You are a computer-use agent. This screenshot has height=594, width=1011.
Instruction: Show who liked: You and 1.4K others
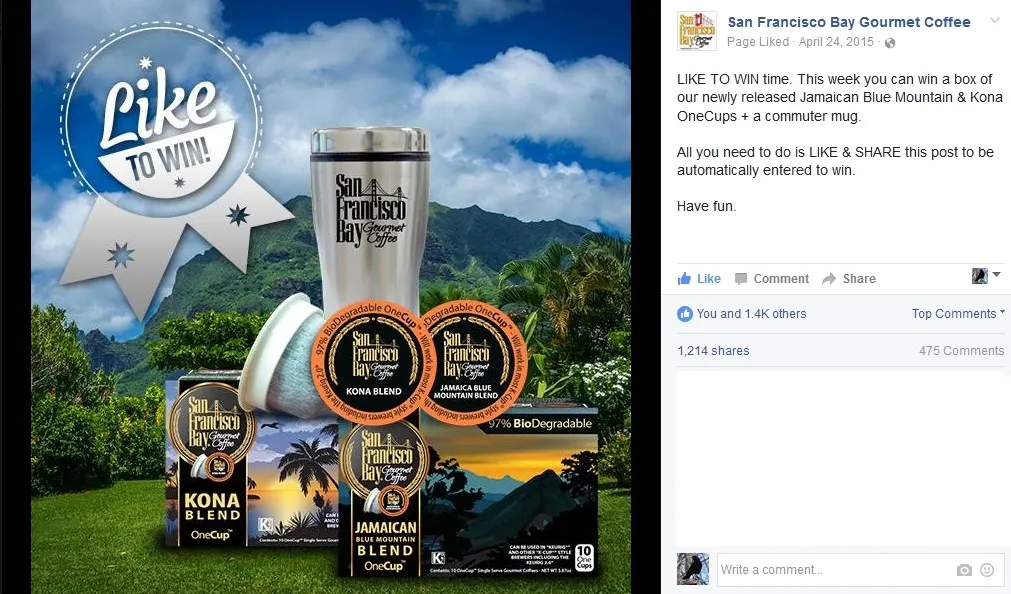click(x=751, y=313)
